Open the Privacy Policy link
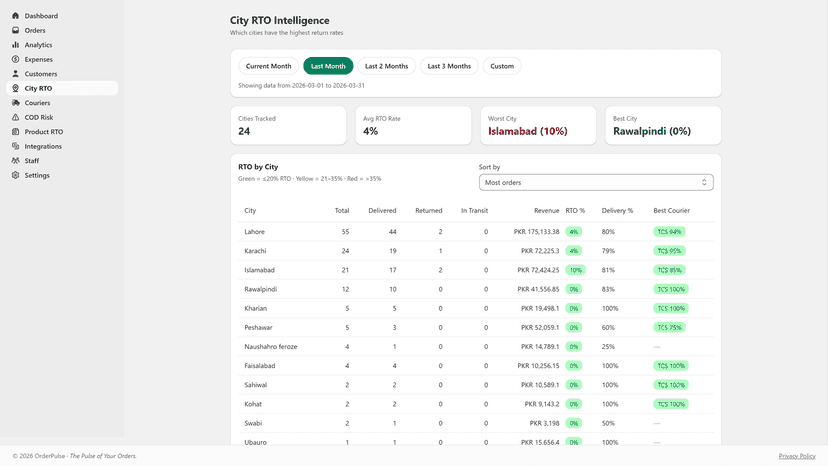Image resolution: width=828 pixels, height=466 pixels. pos(797,456)
